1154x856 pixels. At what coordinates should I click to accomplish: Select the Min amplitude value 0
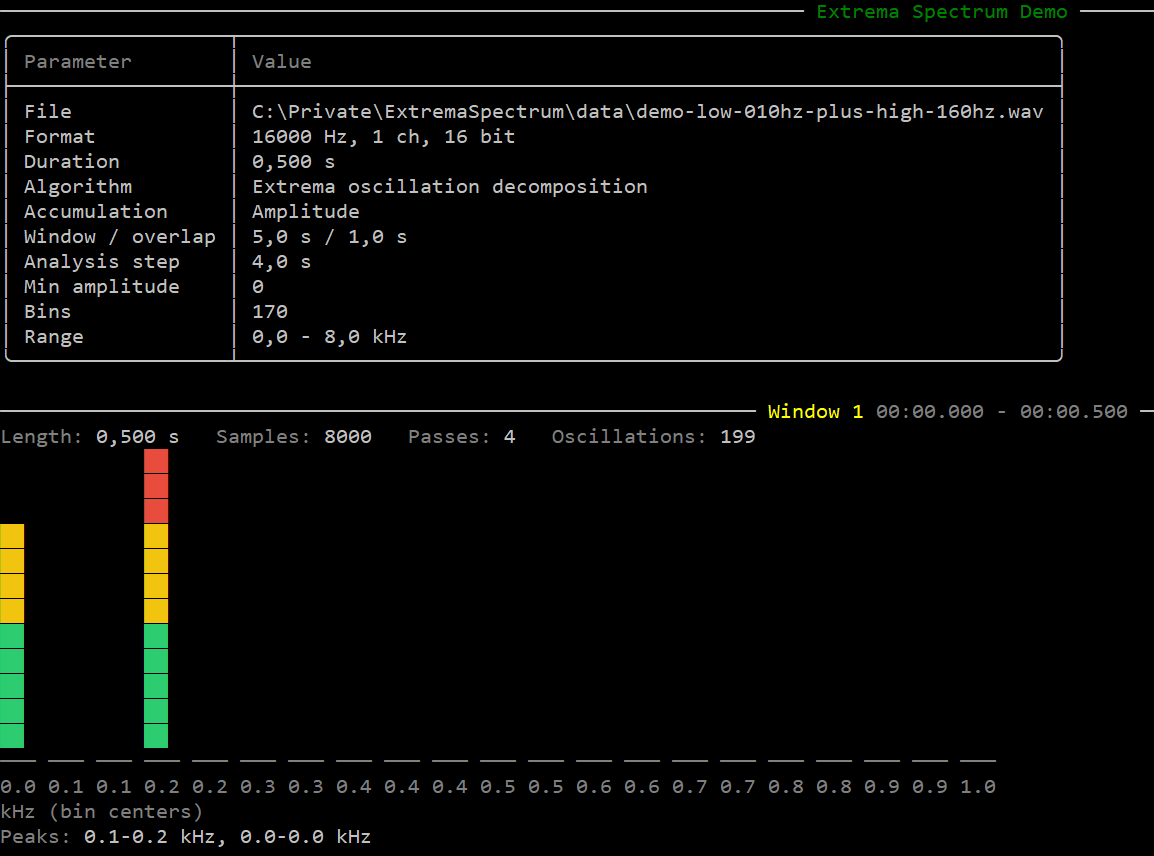point(258,287)
